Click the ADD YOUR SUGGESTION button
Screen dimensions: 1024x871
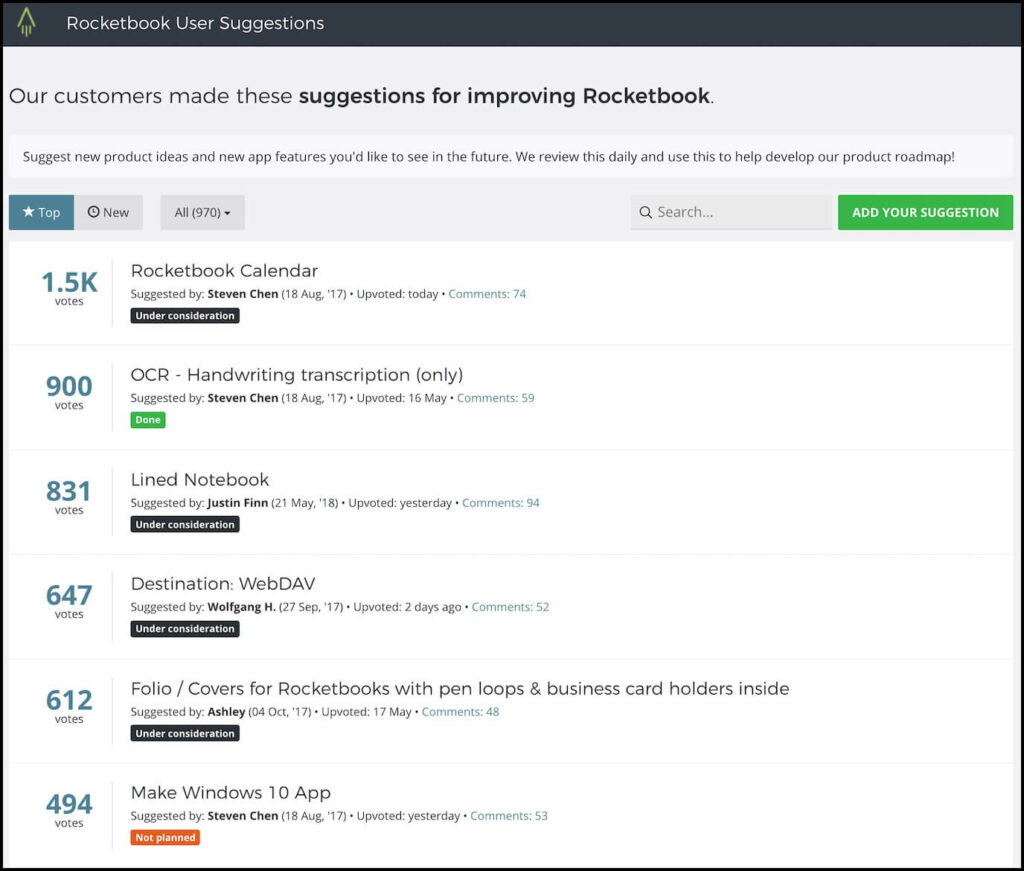click(925, 212)
